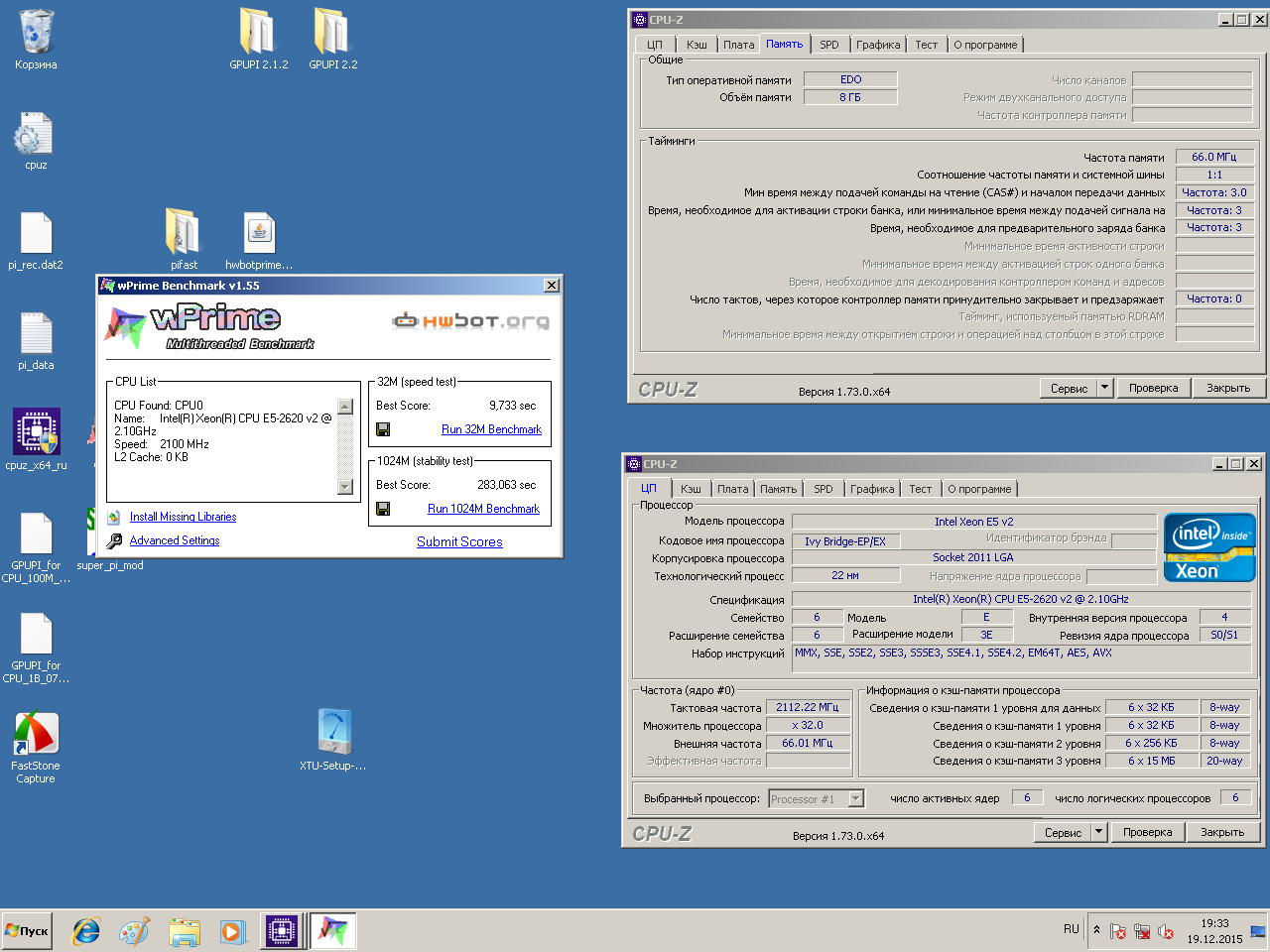Select the x 32.0 multiplier value
This screenshot has height=952, width=1270.
pyautogui.click(x=808, y=725)
